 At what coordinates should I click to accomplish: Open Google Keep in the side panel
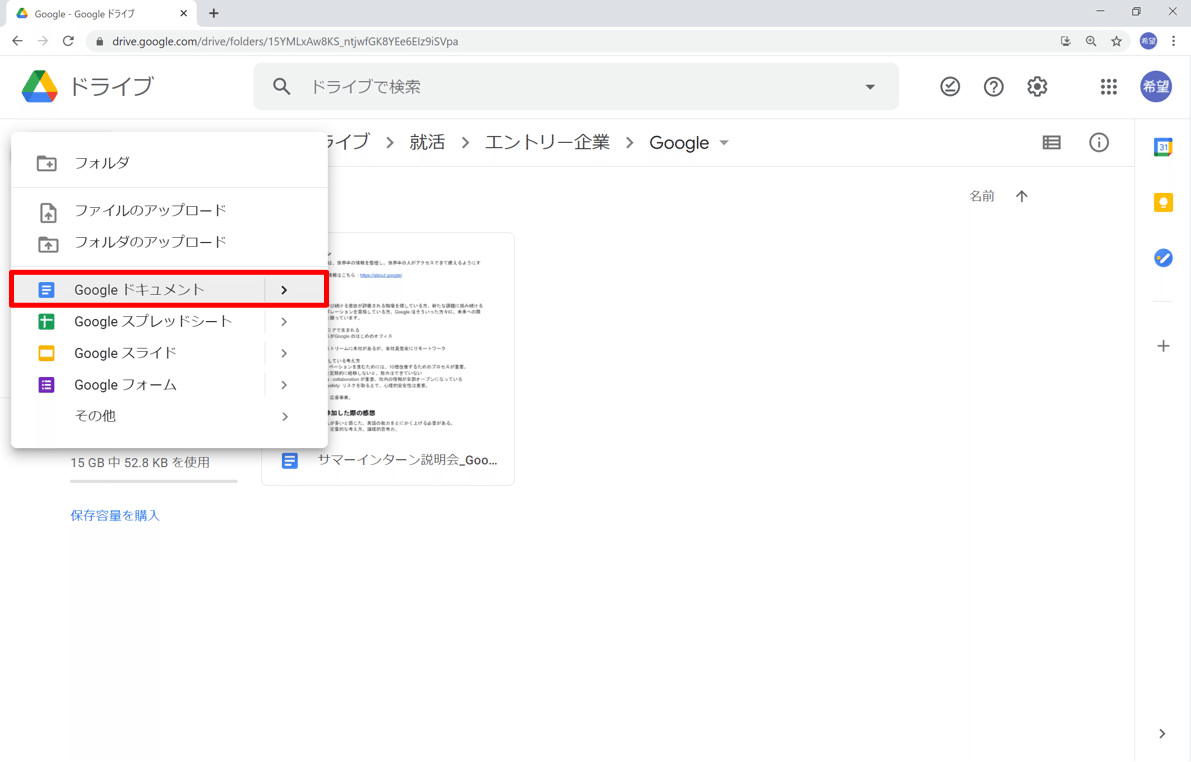(x=1163, y=202)
